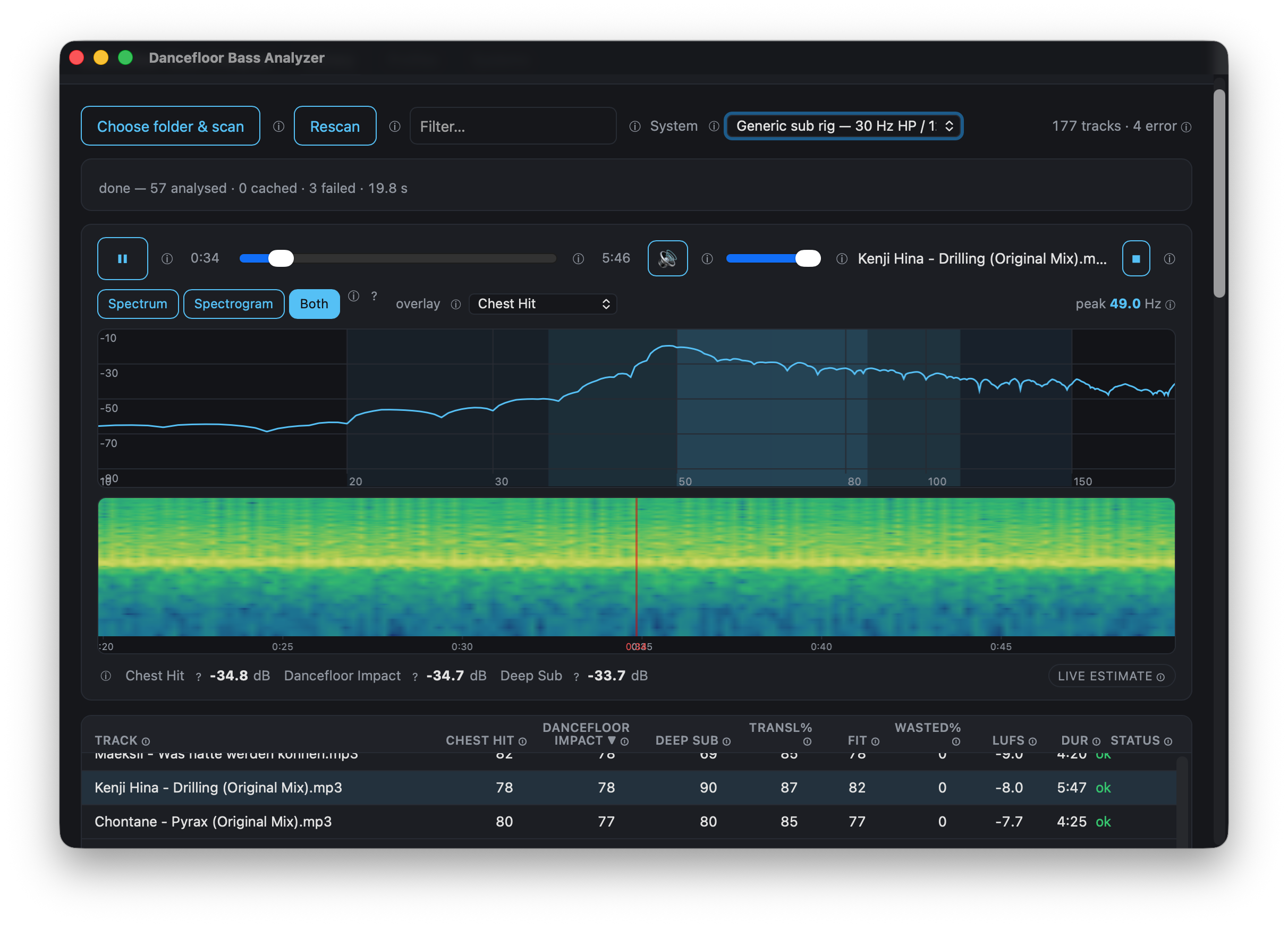Switch to Spectrogram view

(233, 304)
